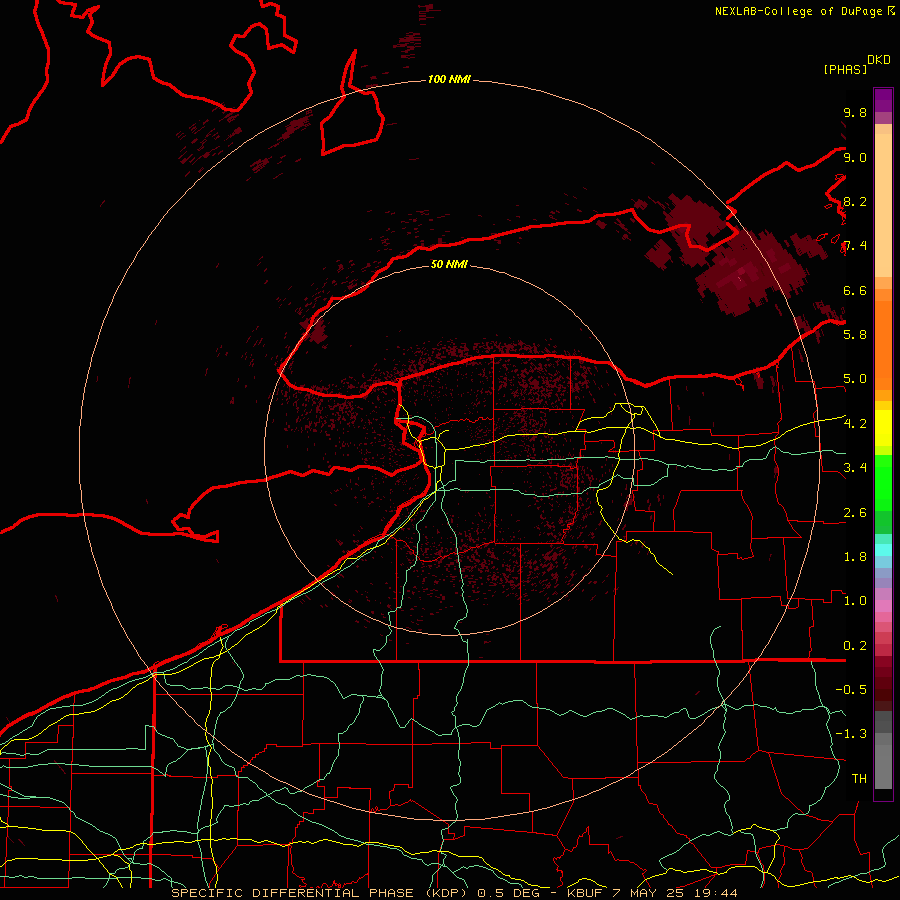Screen dimensions: 900x900
Task: Pick the bright yellow segment of the color bar
Action: pyautogui.click(x=883, y=428)
